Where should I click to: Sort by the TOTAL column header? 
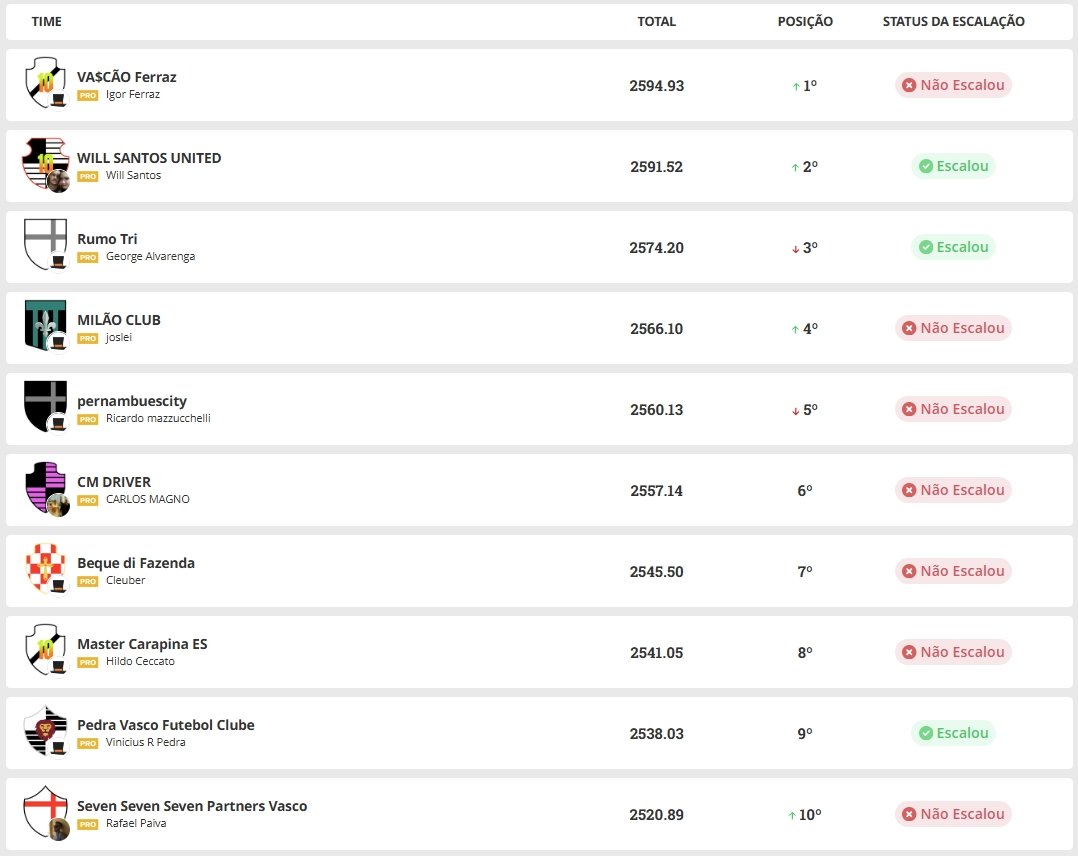[x=656, y=21]
